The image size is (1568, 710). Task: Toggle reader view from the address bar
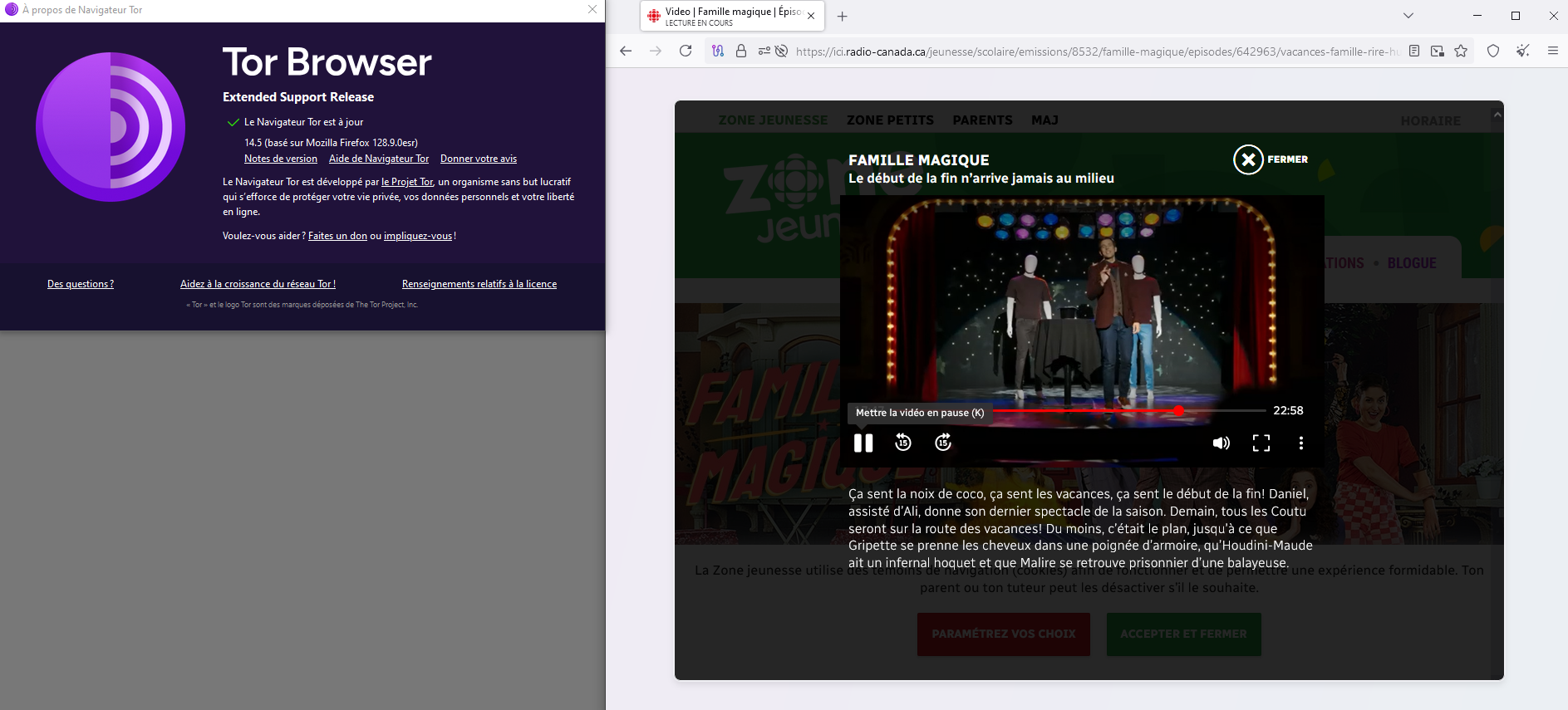point(1414,51)
